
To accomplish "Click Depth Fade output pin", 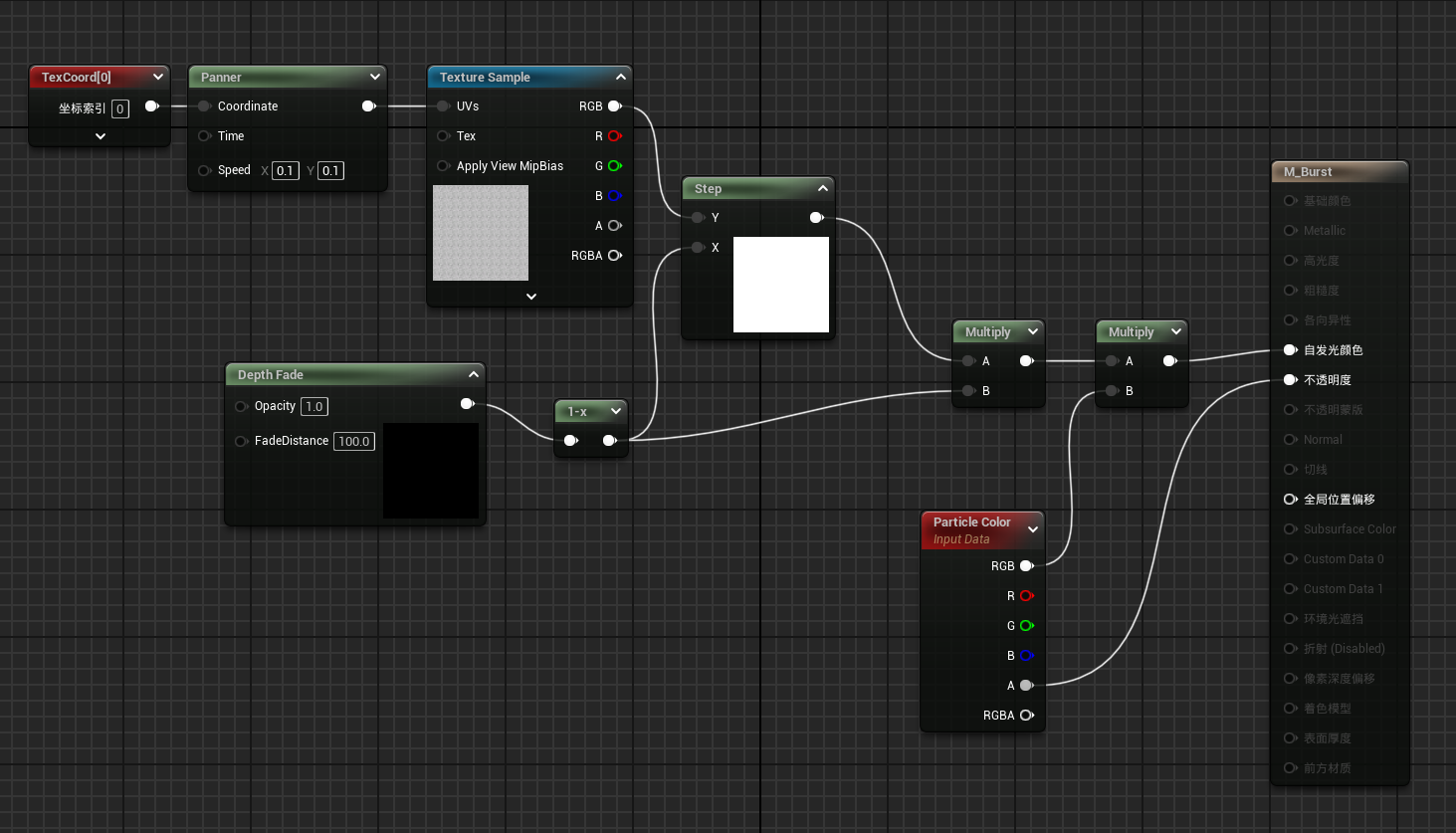I will pos(467,404).
